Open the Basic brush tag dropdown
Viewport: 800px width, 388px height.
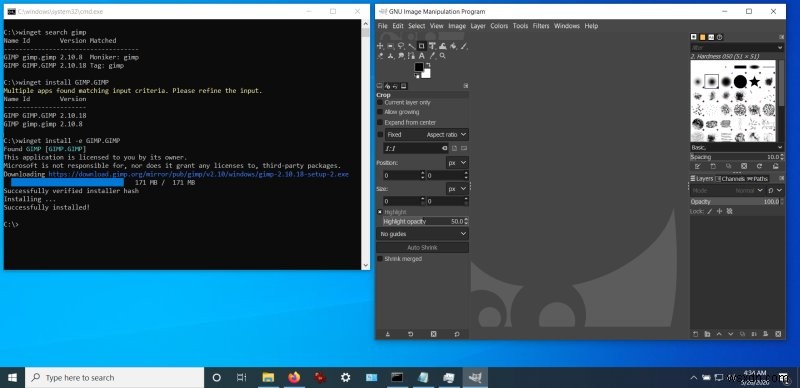coord(737,148)
